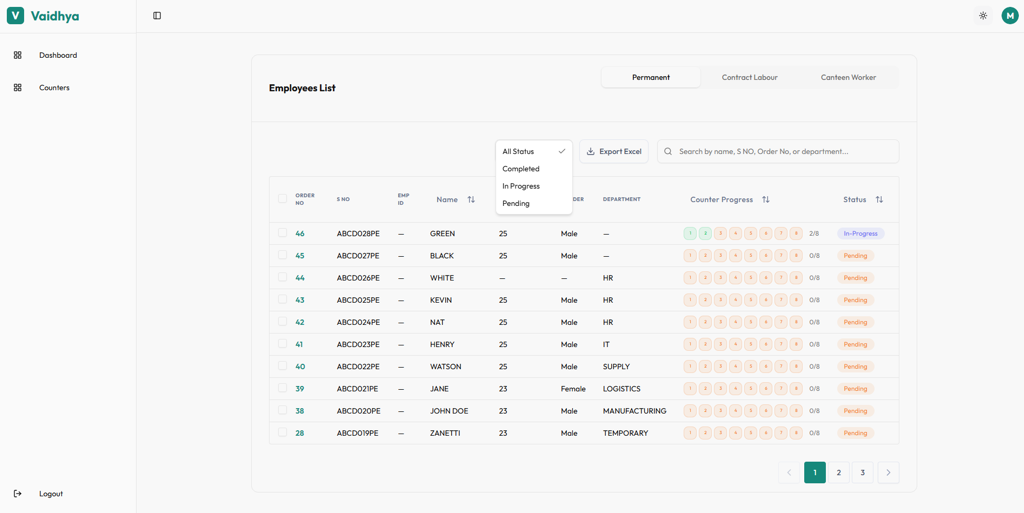Sort by Name column arrows icon
Viewport: 1024px width, 513px height.
click(x=471, y=200)
